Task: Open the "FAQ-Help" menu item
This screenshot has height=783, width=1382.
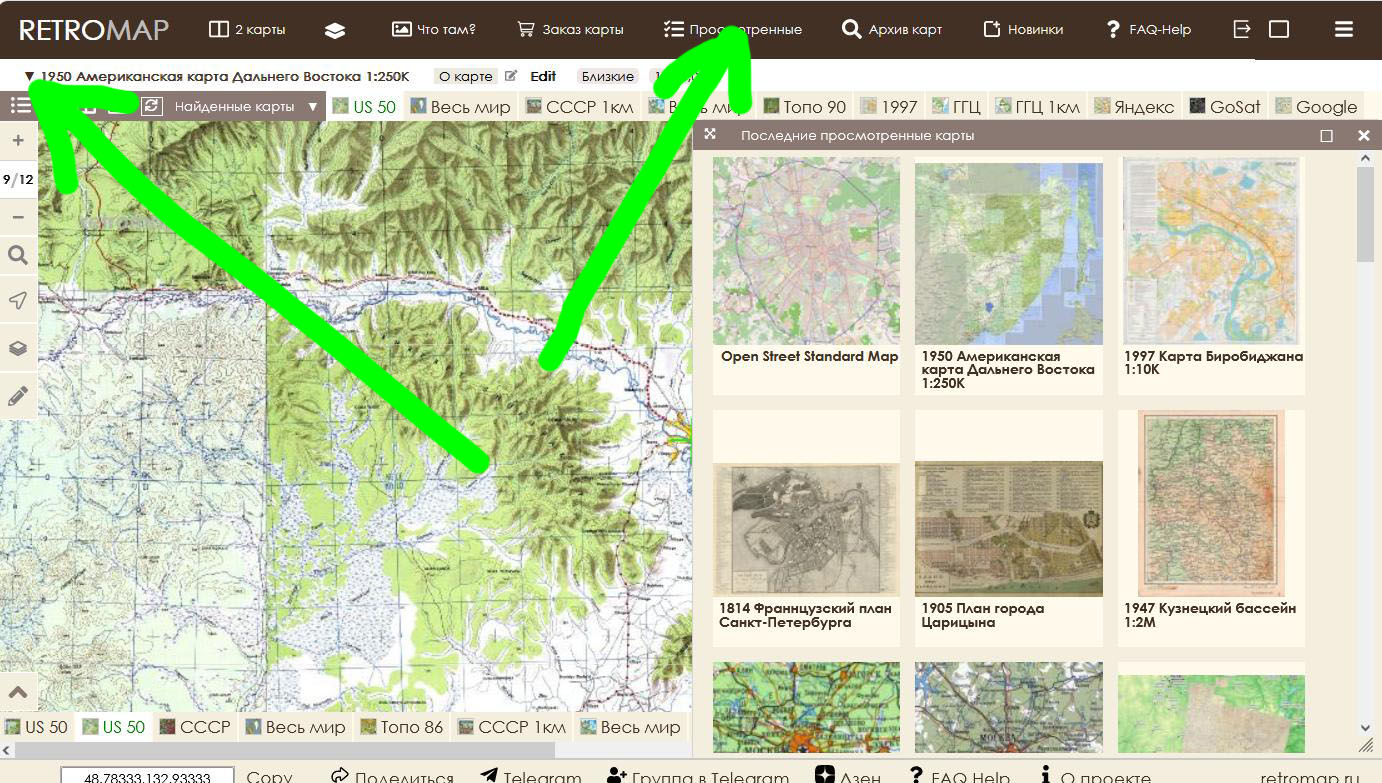Action: (x=1148, y=29)
